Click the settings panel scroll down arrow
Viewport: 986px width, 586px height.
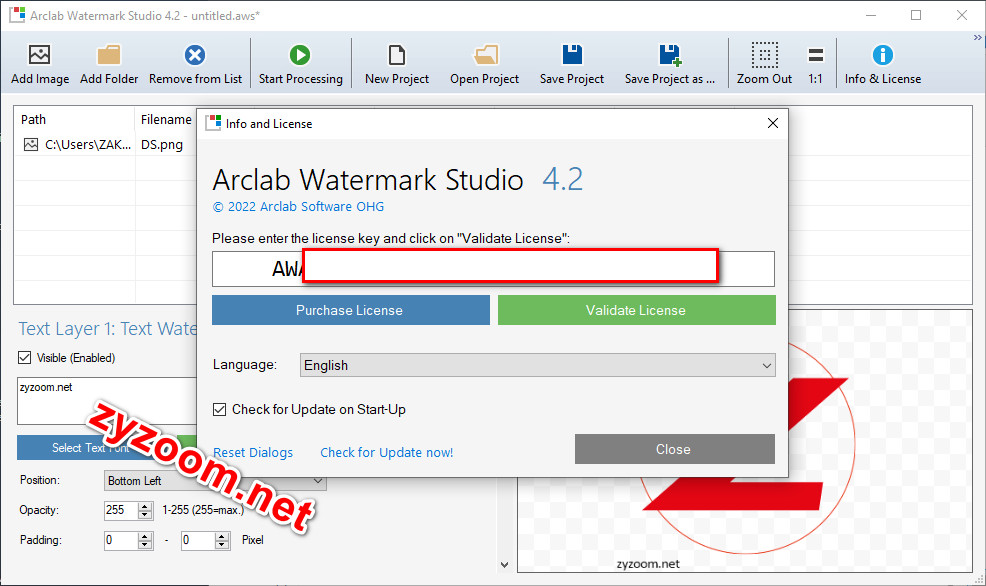tap(504, 565)
